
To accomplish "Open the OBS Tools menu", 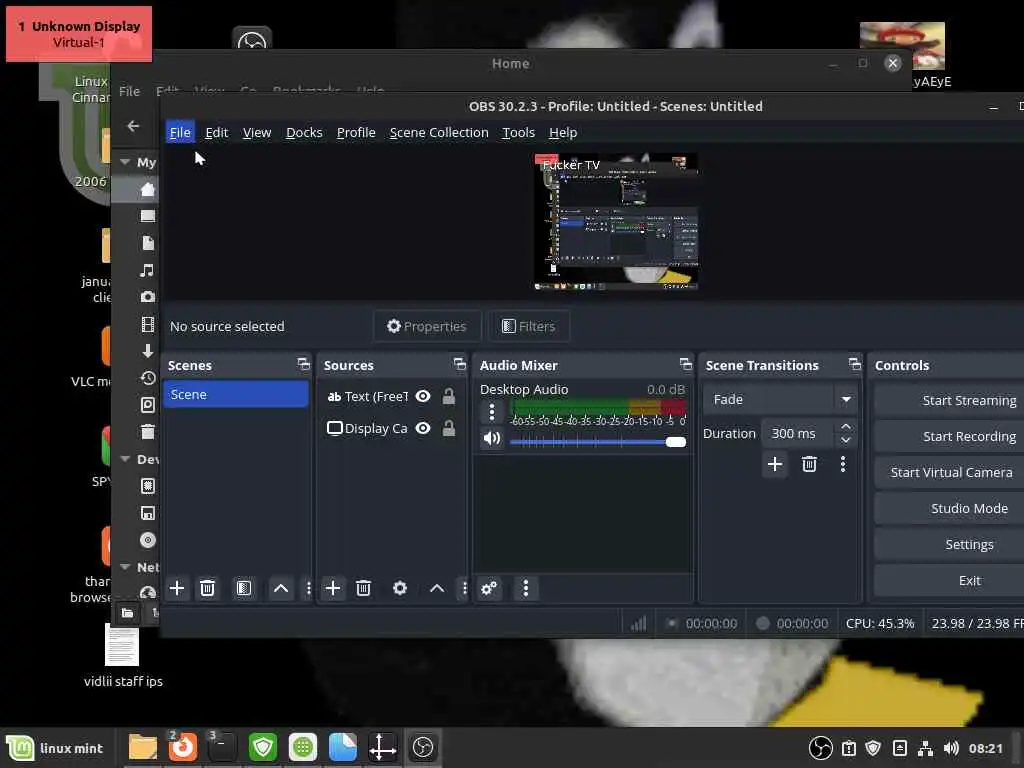I will pyautogui.click(x=519, y=133).
